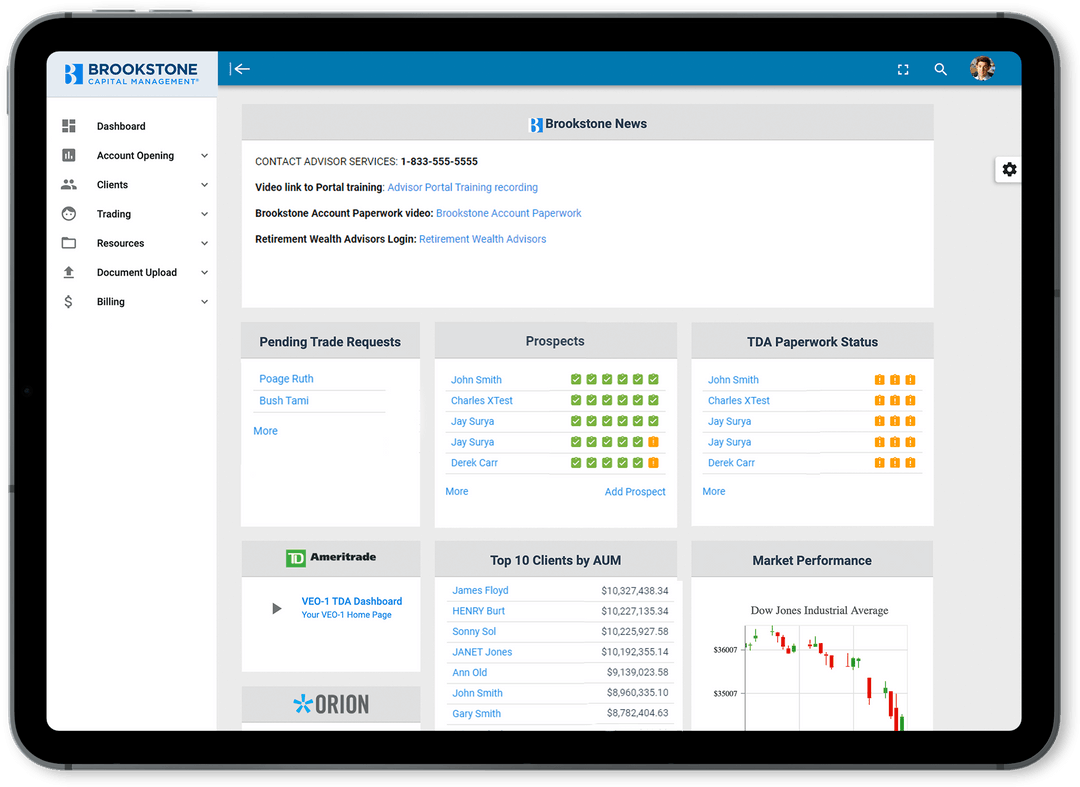Click Add Prospect in the Prospects panel
The height and width of the screenshot is (787, 1080).
[x=635, y=491]
